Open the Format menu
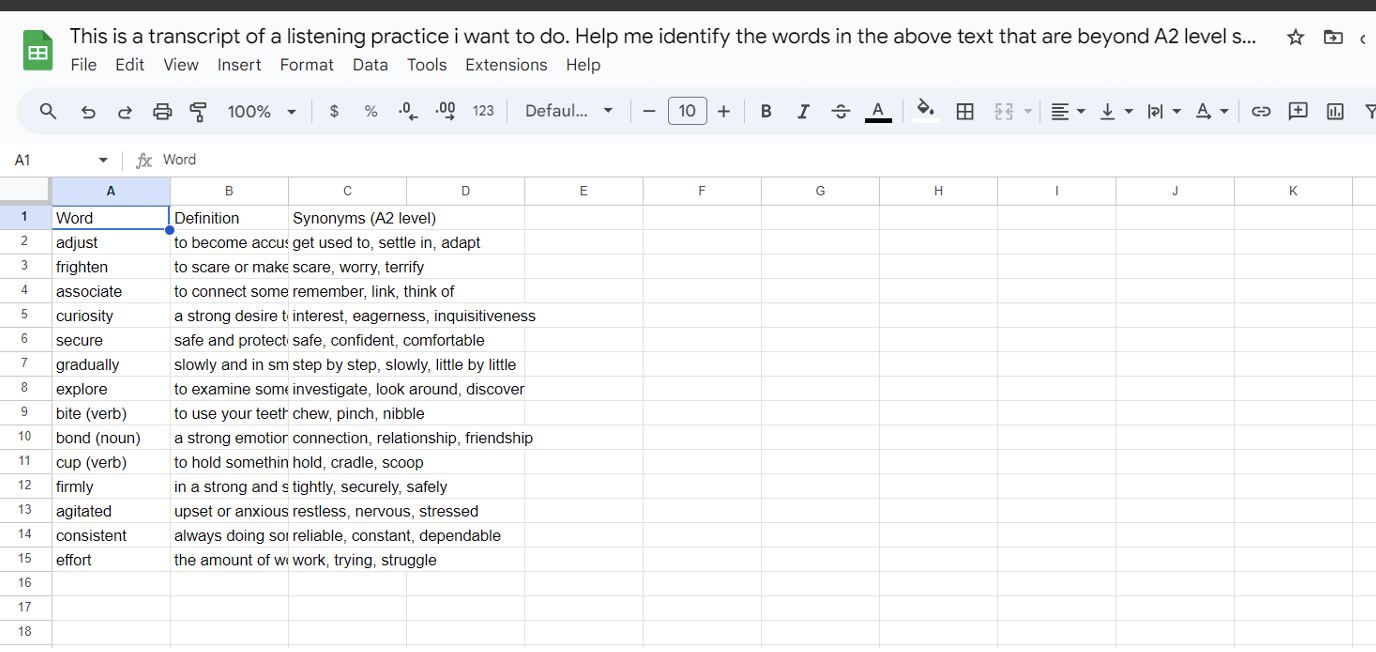The width and height of the screenshot is (1376, 652). tap(306, 65)
